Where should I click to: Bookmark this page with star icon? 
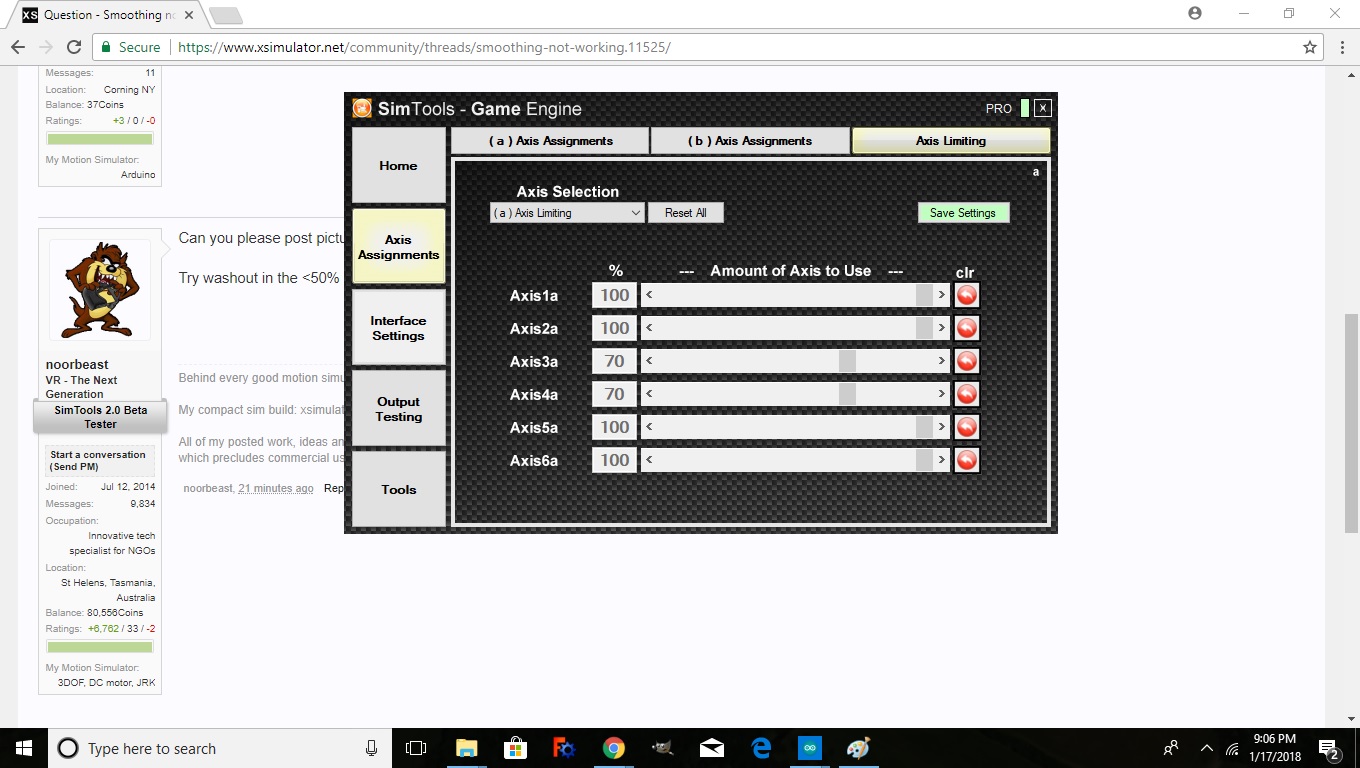(1310, 47)
